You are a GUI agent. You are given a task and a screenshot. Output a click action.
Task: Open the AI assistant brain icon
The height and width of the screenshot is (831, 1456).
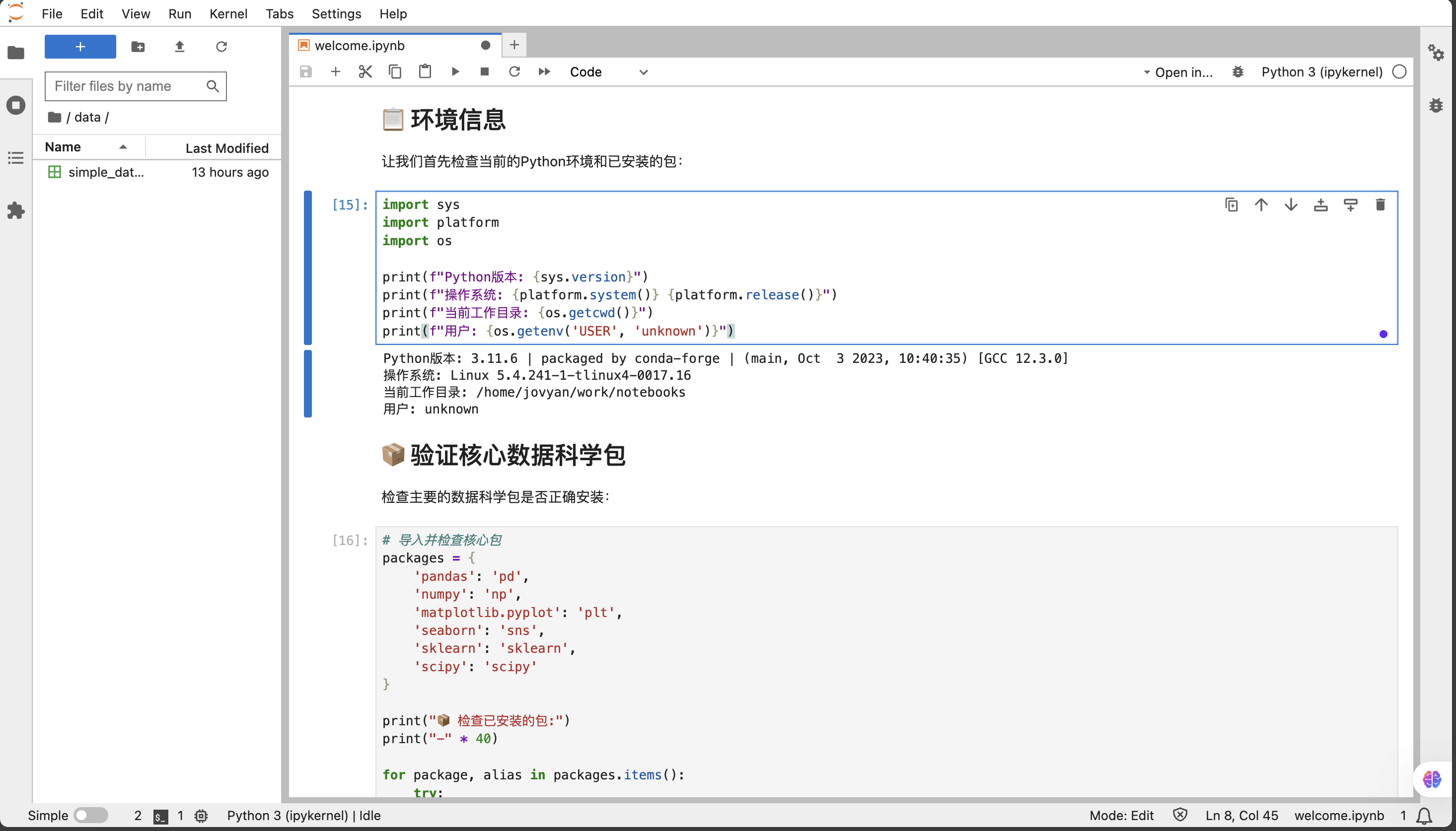[x=1432, y=779]
